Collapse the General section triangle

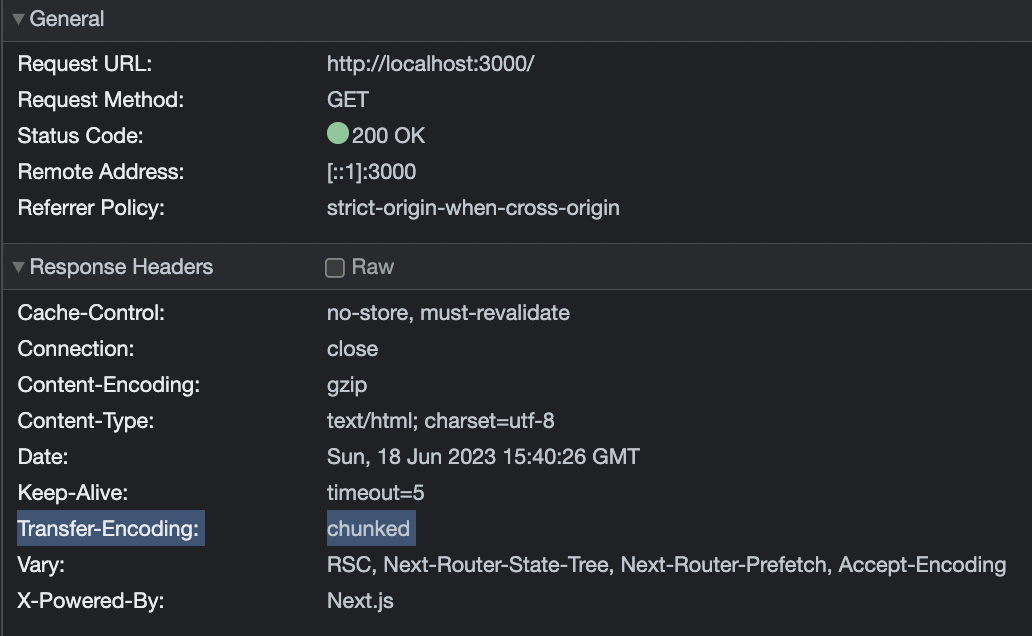click(18, 19)
